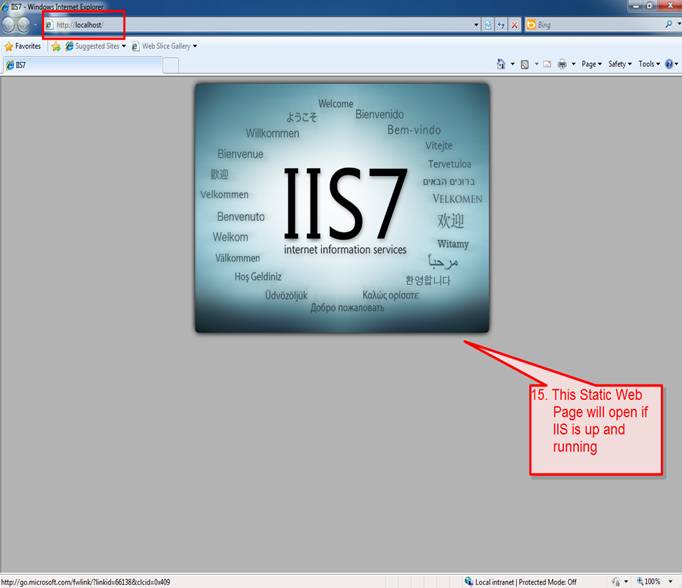Expand the zoom level dropdown arrow
The height and width of the screenshot is (588, 682).
tap(670, 581)
